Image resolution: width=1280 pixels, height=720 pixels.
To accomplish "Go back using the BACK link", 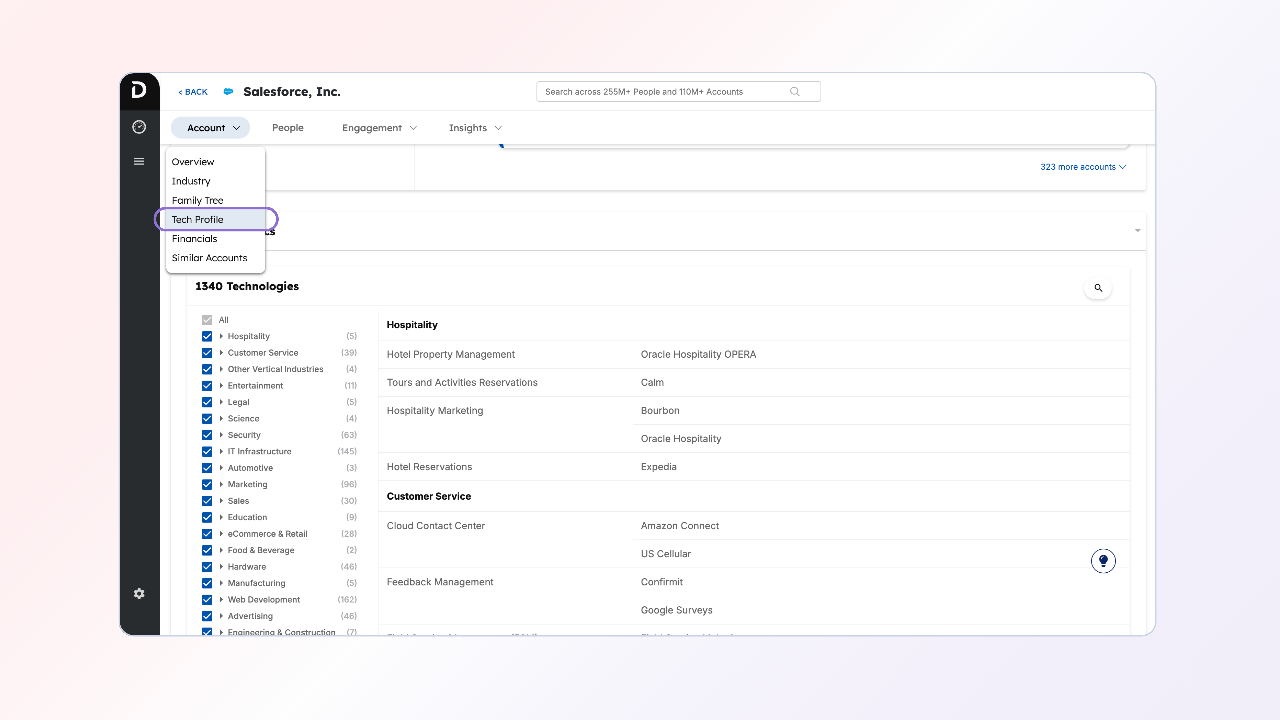I will point(193,92).
